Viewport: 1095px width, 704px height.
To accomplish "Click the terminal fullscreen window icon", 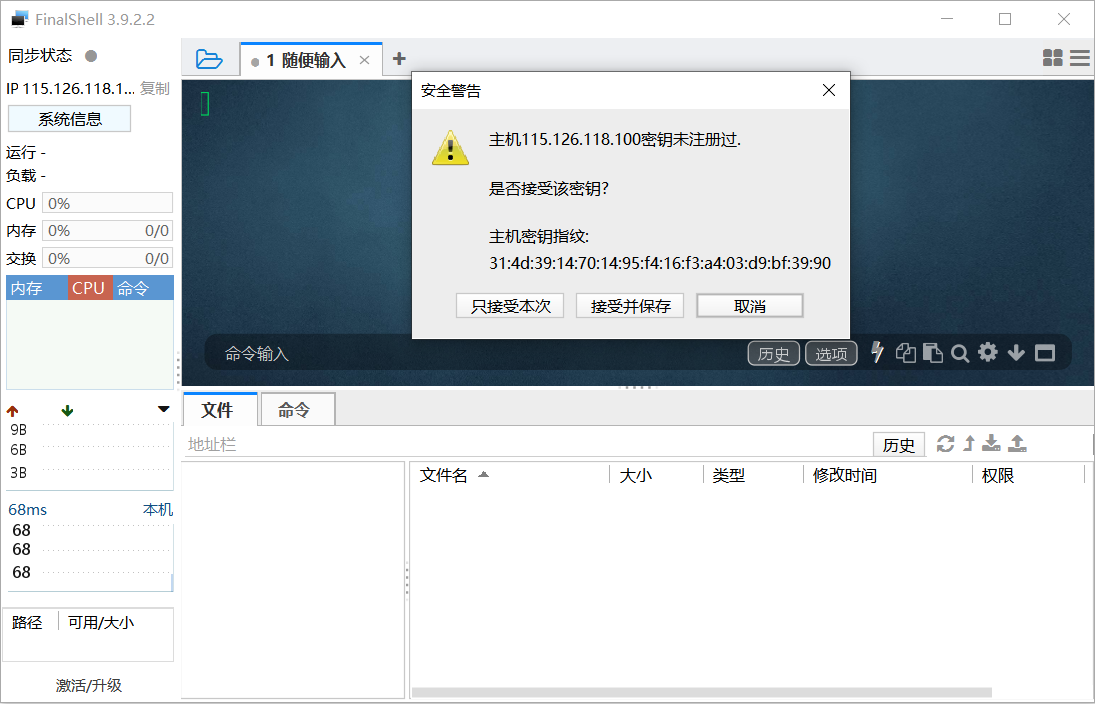I will pos(1045,353).
